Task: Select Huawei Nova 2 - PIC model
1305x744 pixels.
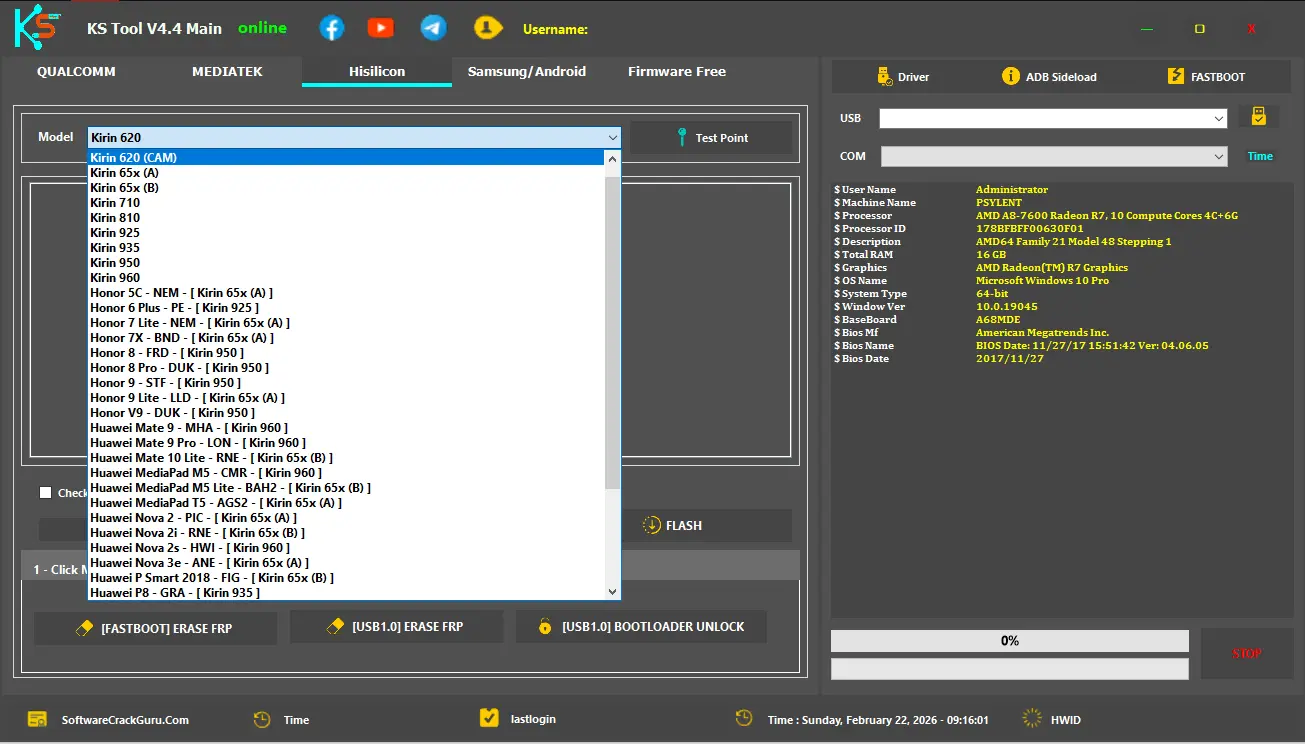Action: coord(346,518)
